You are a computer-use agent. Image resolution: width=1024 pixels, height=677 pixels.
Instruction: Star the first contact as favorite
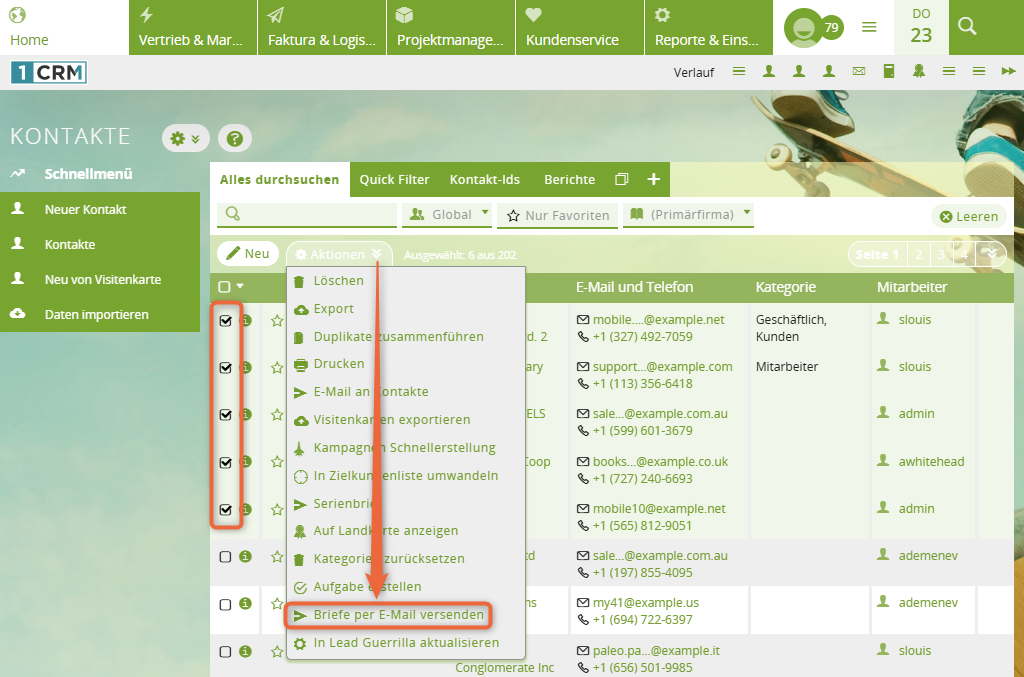tap(277, 321)
